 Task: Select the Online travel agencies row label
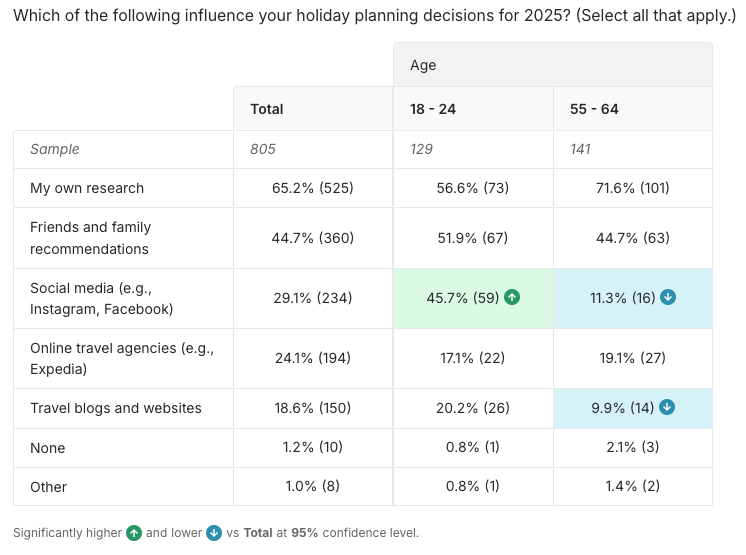pos(122,358)
